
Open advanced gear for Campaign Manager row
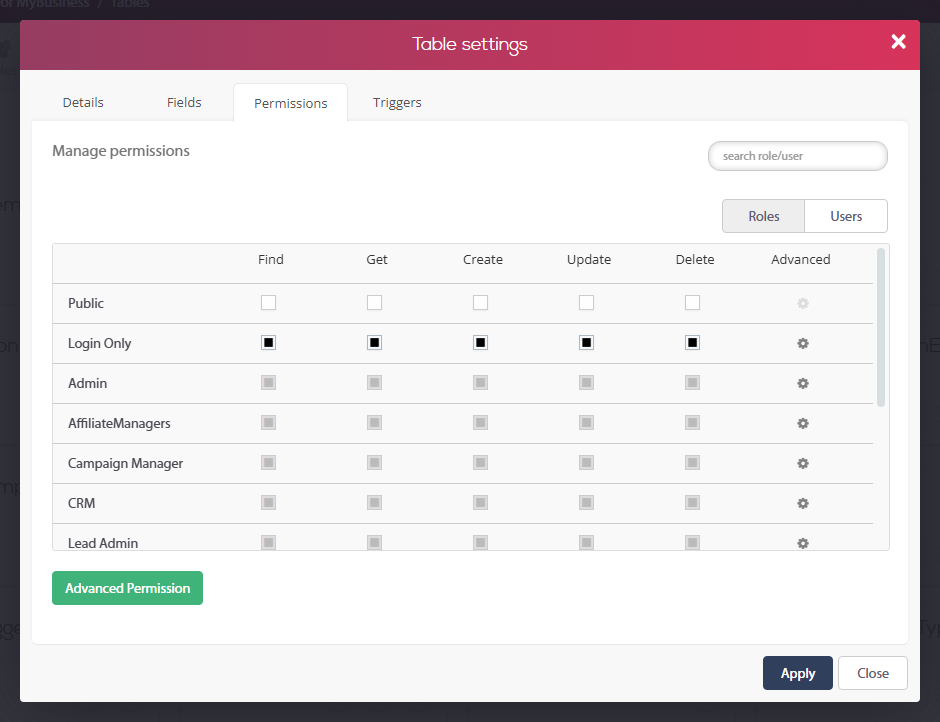pyautogui.click(x=803, y=464)
